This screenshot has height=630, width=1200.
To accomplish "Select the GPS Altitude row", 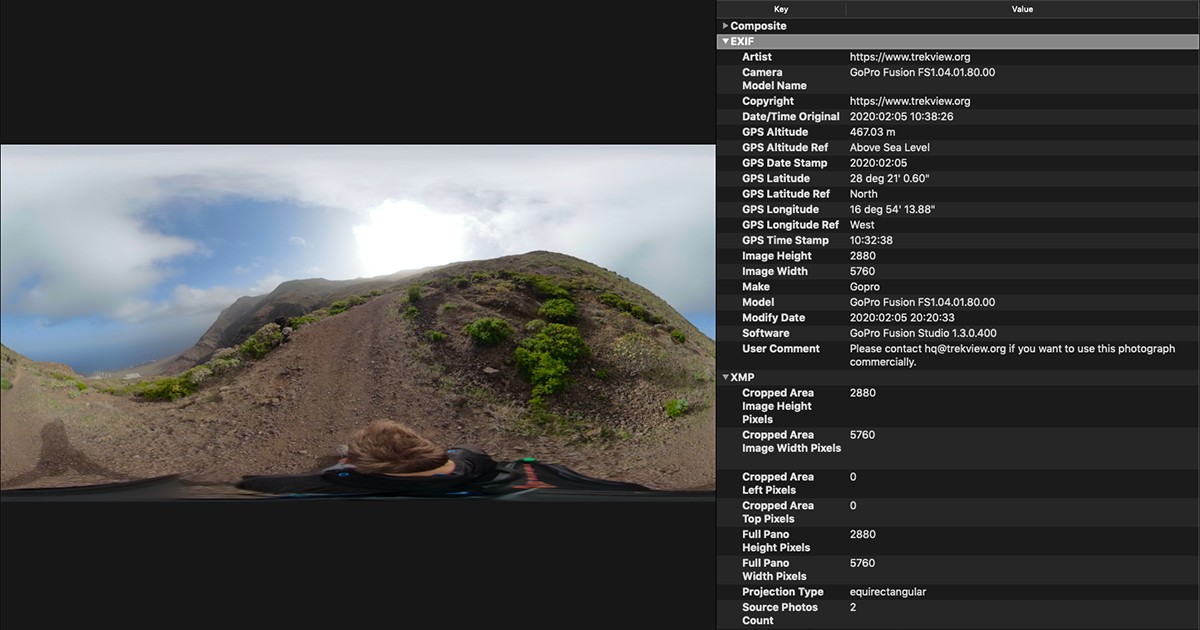I will point(775,132).
